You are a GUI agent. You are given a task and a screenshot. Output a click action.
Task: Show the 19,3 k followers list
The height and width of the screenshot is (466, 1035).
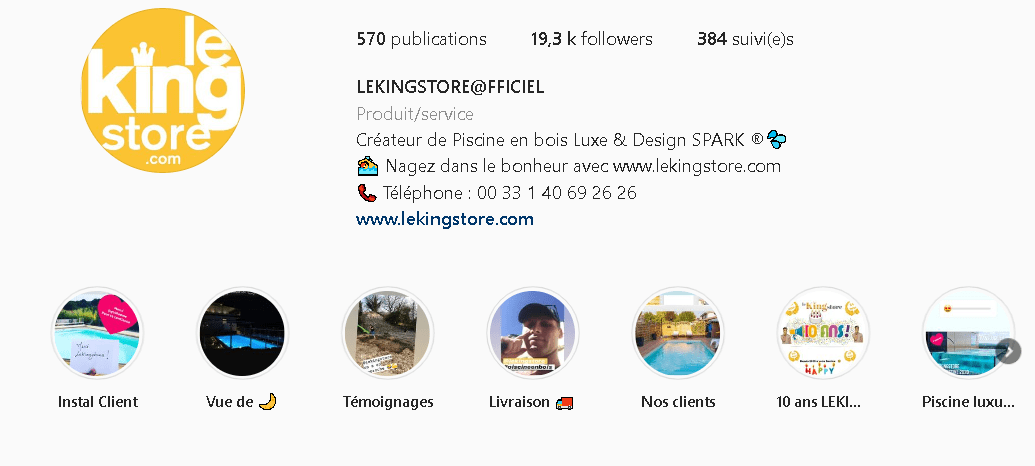click(x=591, y=39)
